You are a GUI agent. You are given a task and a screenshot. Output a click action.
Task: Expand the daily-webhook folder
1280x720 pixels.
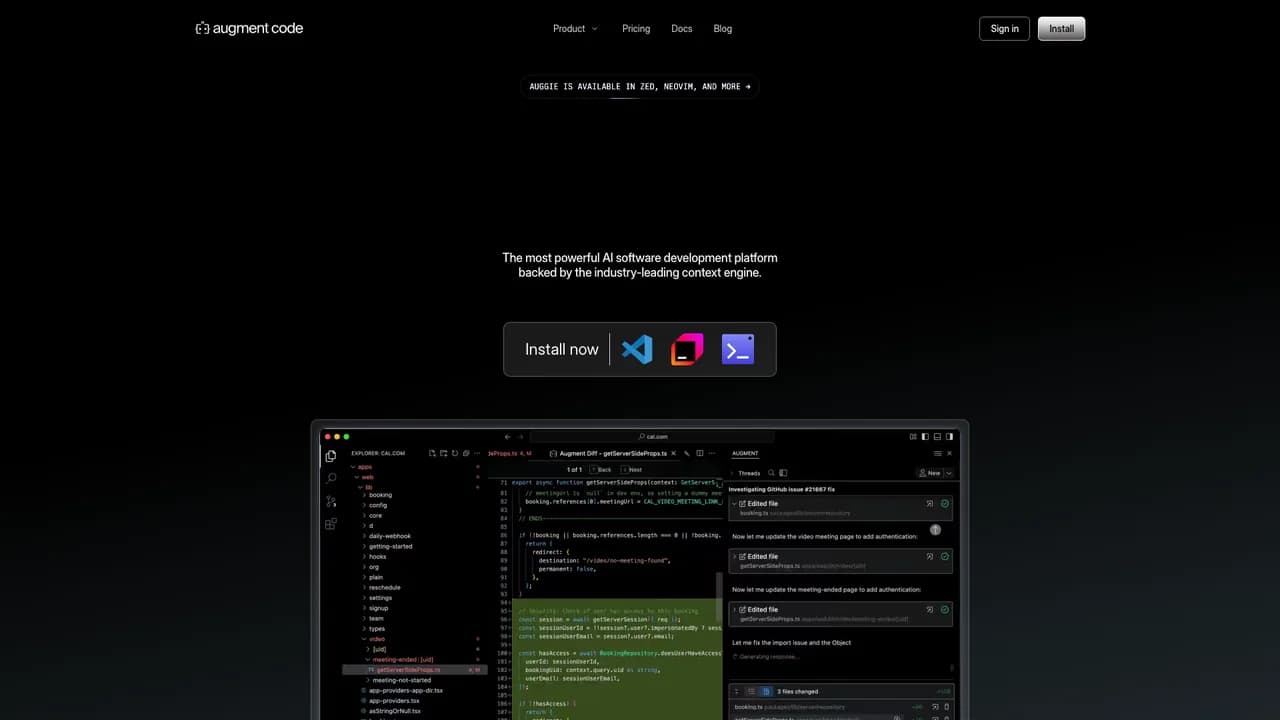pos(389,536)
